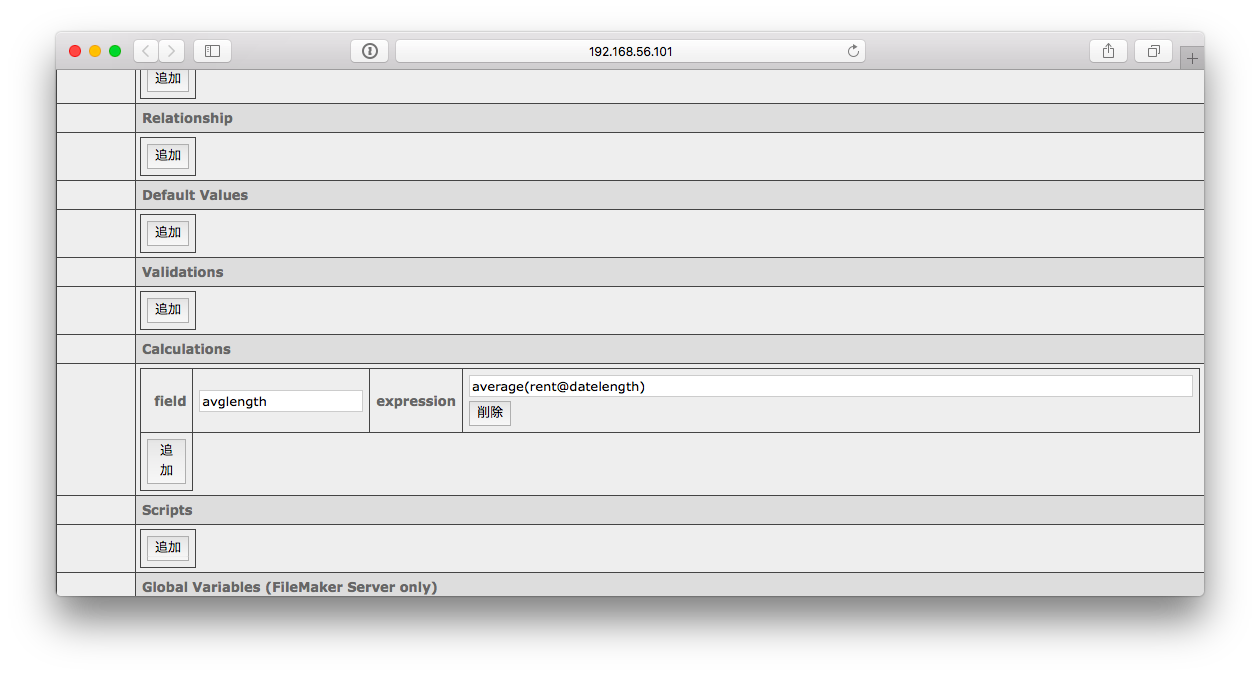Screen dimensions: 1260x676
Task: Go forward with Safari's forward arrow
Action: pyautogui.click(x=172, y=51)
